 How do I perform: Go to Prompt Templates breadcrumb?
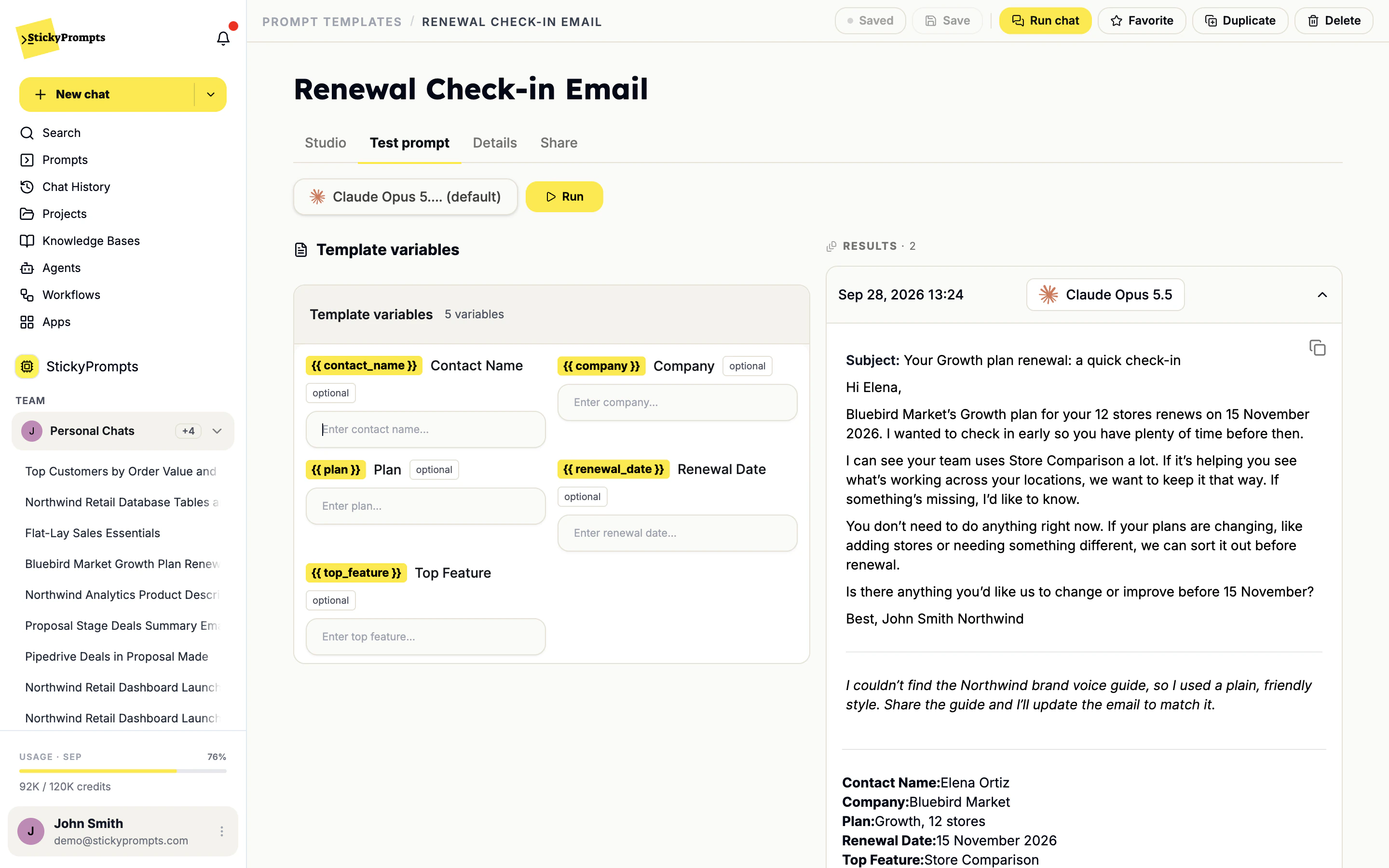coord(332,22)
